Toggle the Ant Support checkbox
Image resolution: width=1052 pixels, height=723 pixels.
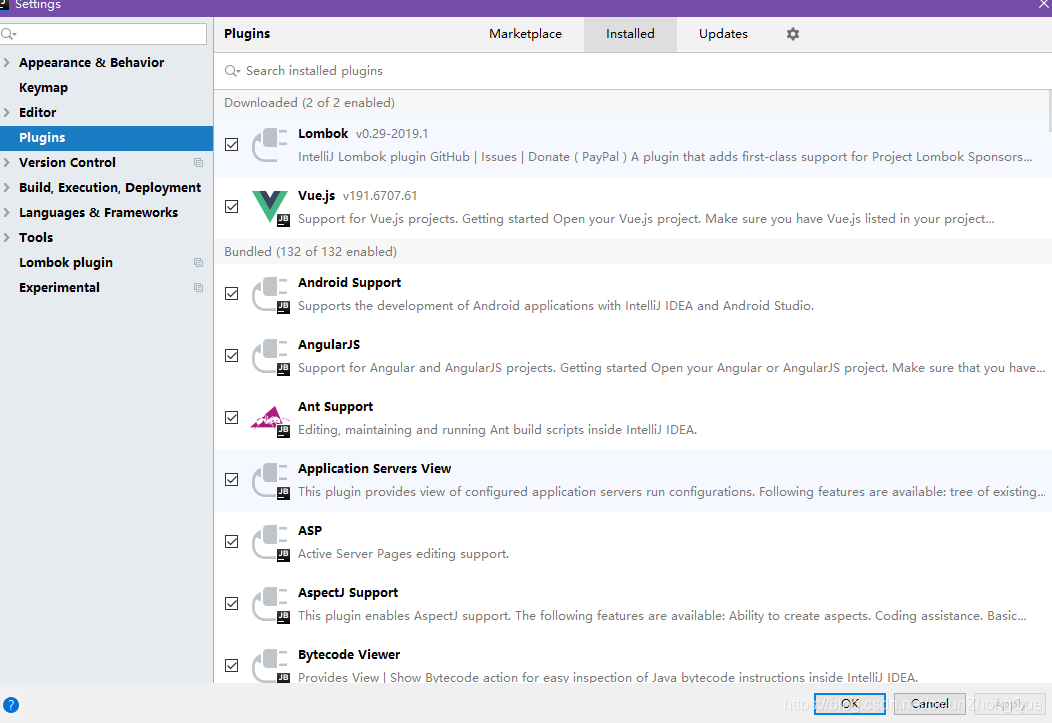(x=231, y=418)
